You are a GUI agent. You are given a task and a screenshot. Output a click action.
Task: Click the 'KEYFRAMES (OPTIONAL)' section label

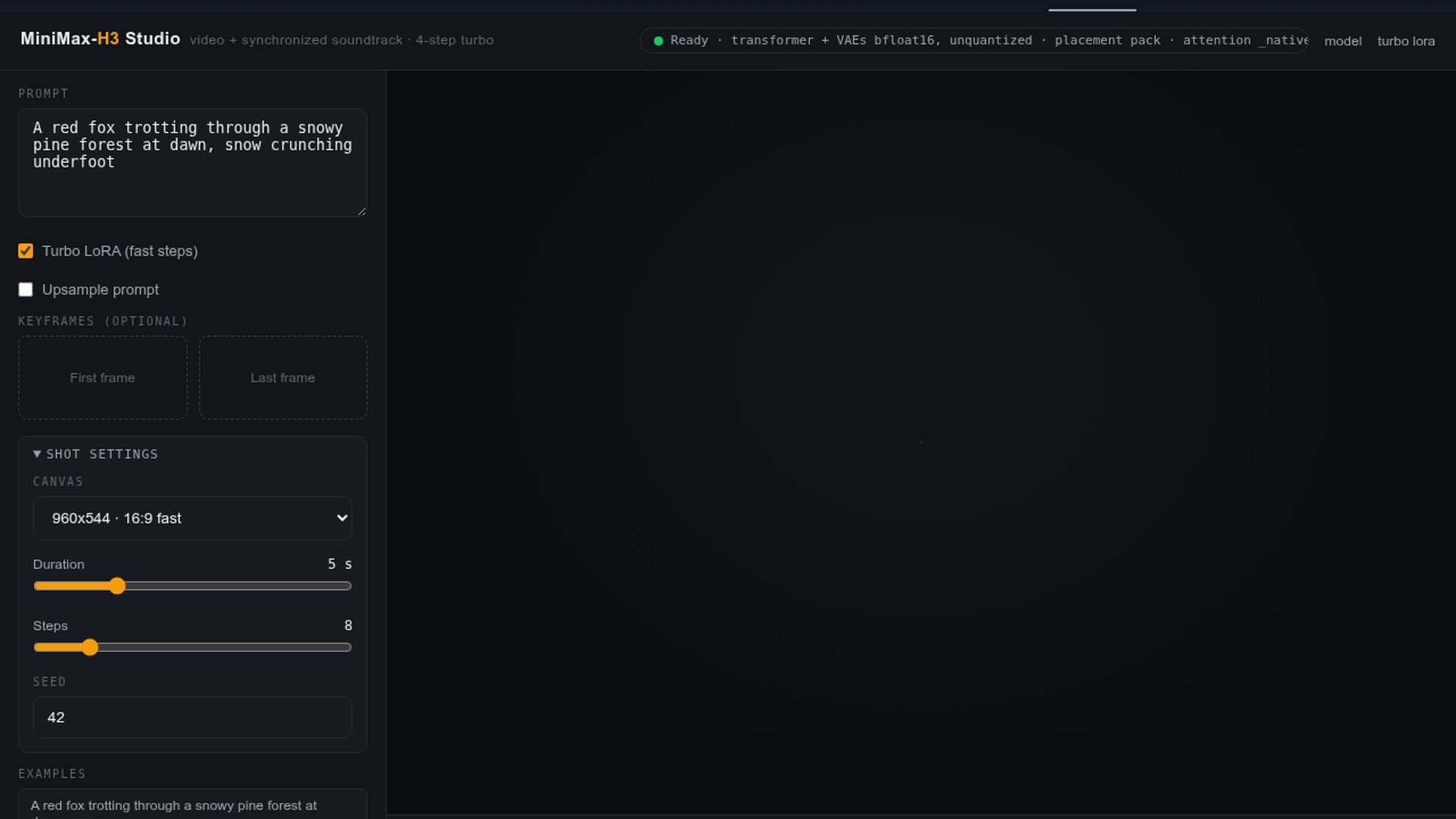click(x=103, y=322)
